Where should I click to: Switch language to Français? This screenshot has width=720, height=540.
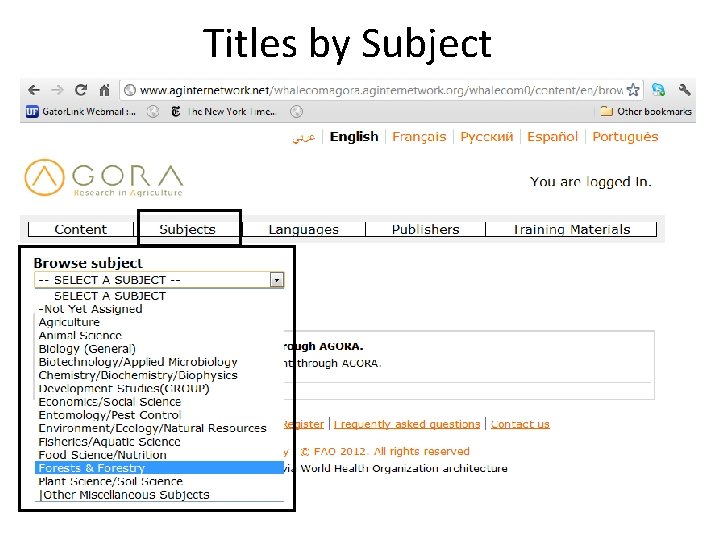point(419,137)
